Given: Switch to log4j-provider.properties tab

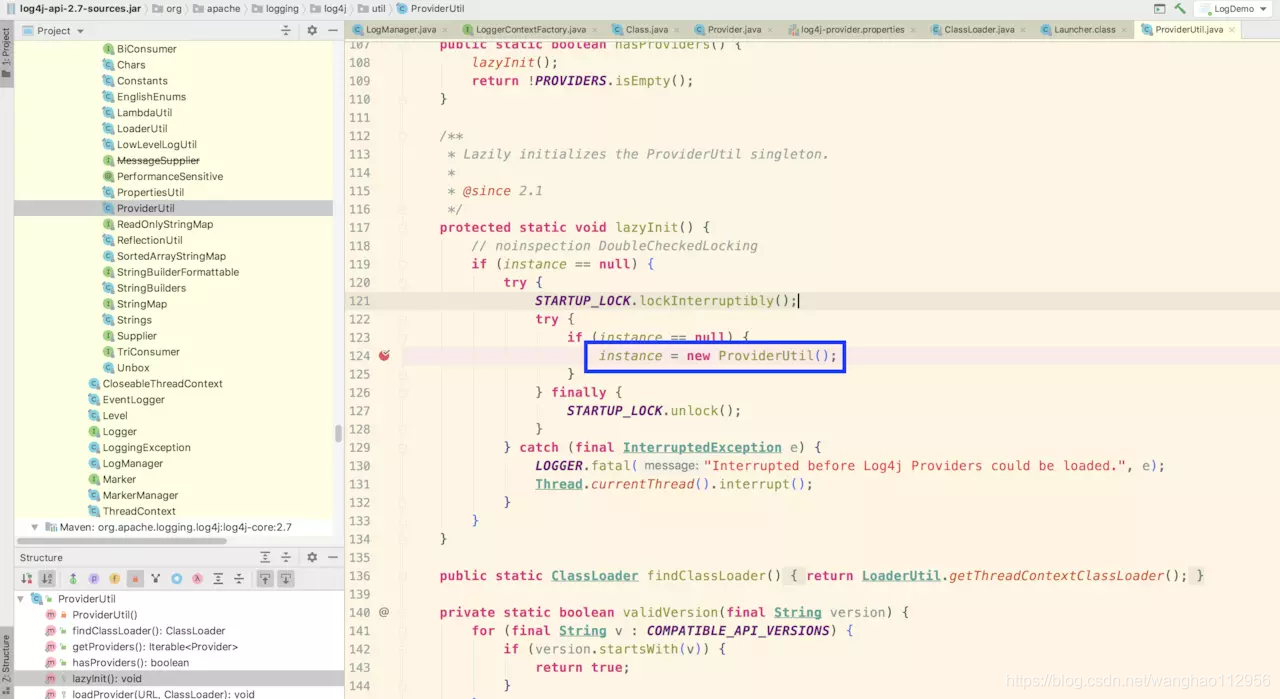Looking at the screenshot, I should [x=852, y=30].
